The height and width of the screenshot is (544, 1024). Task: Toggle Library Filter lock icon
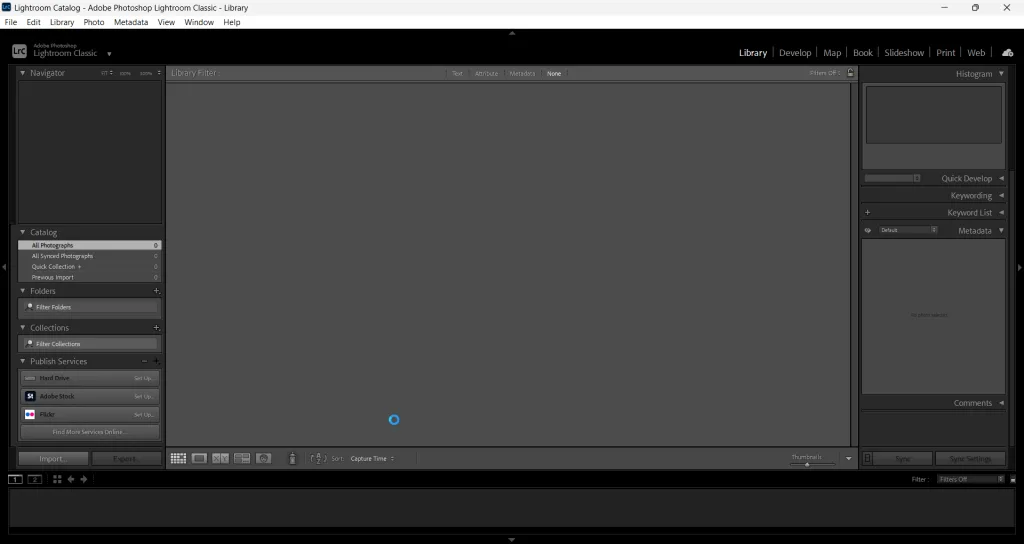(850, 73)
